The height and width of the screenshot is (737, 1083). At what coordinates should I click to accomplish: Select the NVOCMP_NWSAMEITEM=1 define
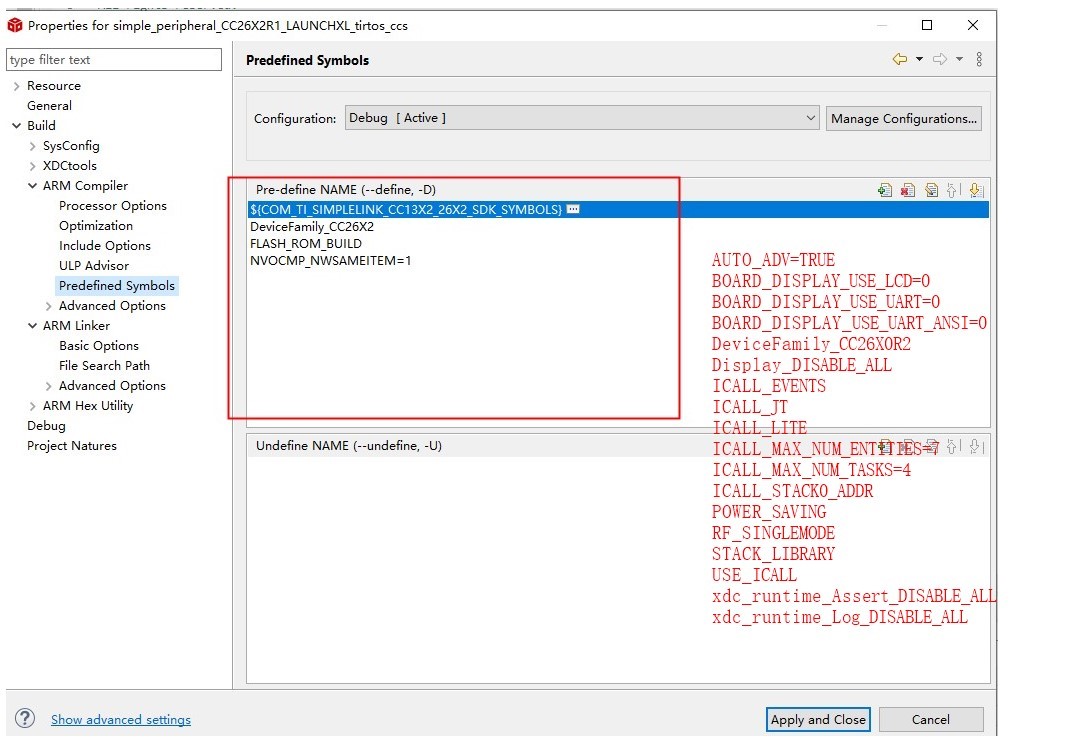pyautogui.click(x=330, y=261)
